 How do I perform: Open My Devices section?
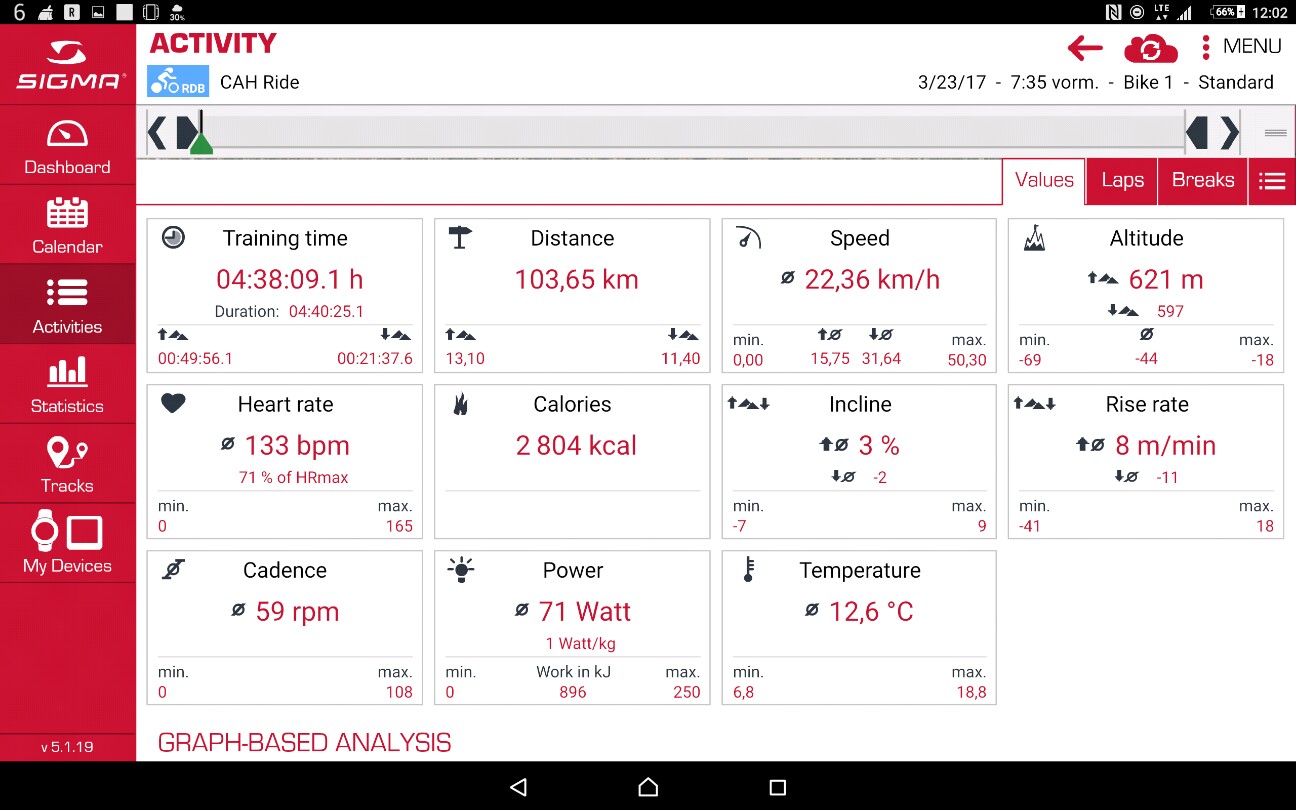click(x=67, y=543)
